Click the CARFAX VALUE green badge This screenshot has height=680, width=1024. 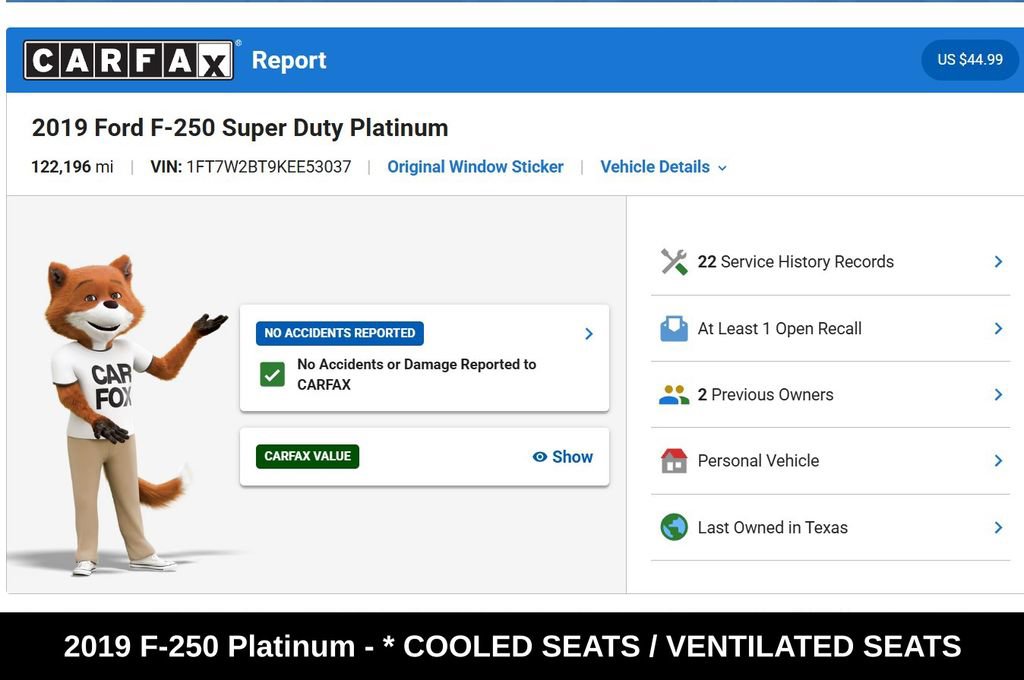308,456
